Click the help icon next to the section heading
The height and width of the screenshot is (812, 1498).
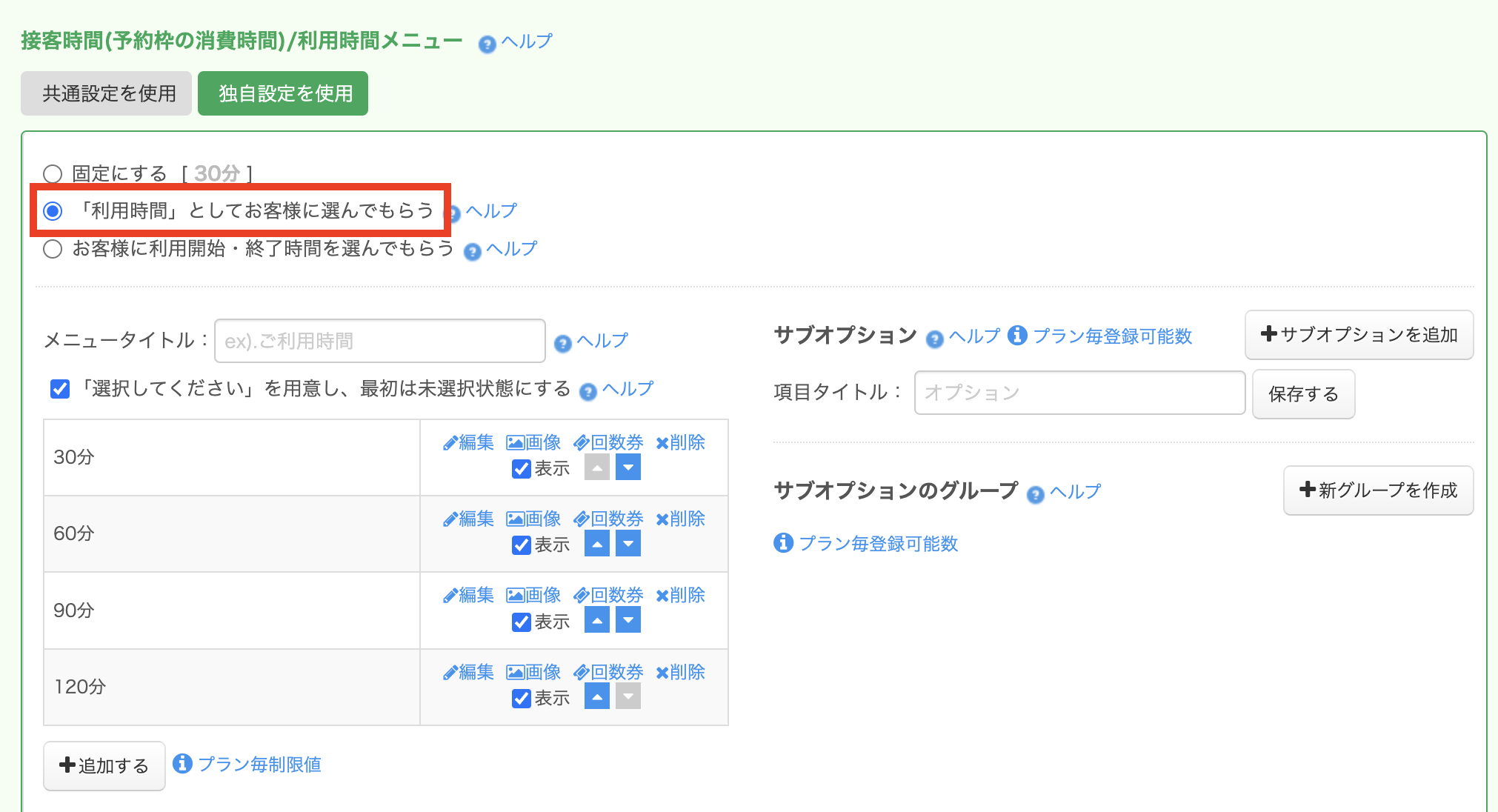[487, 44]
